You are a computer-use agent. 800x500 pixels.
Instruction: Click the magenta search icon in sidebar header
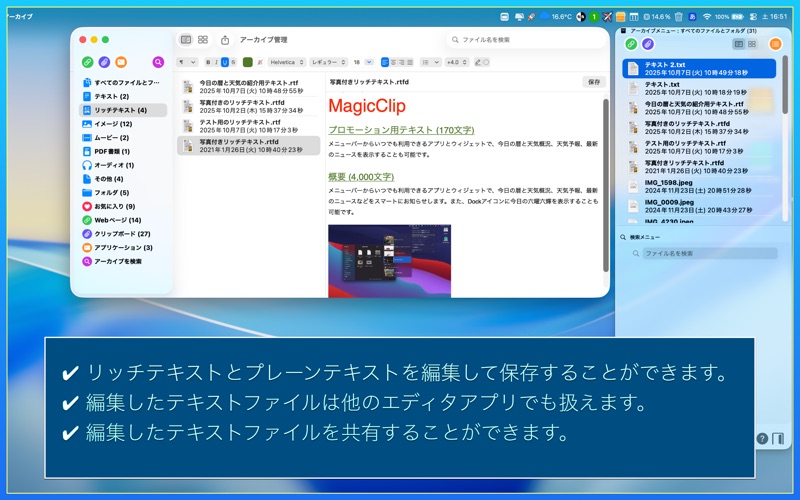(x=158, y=62)
